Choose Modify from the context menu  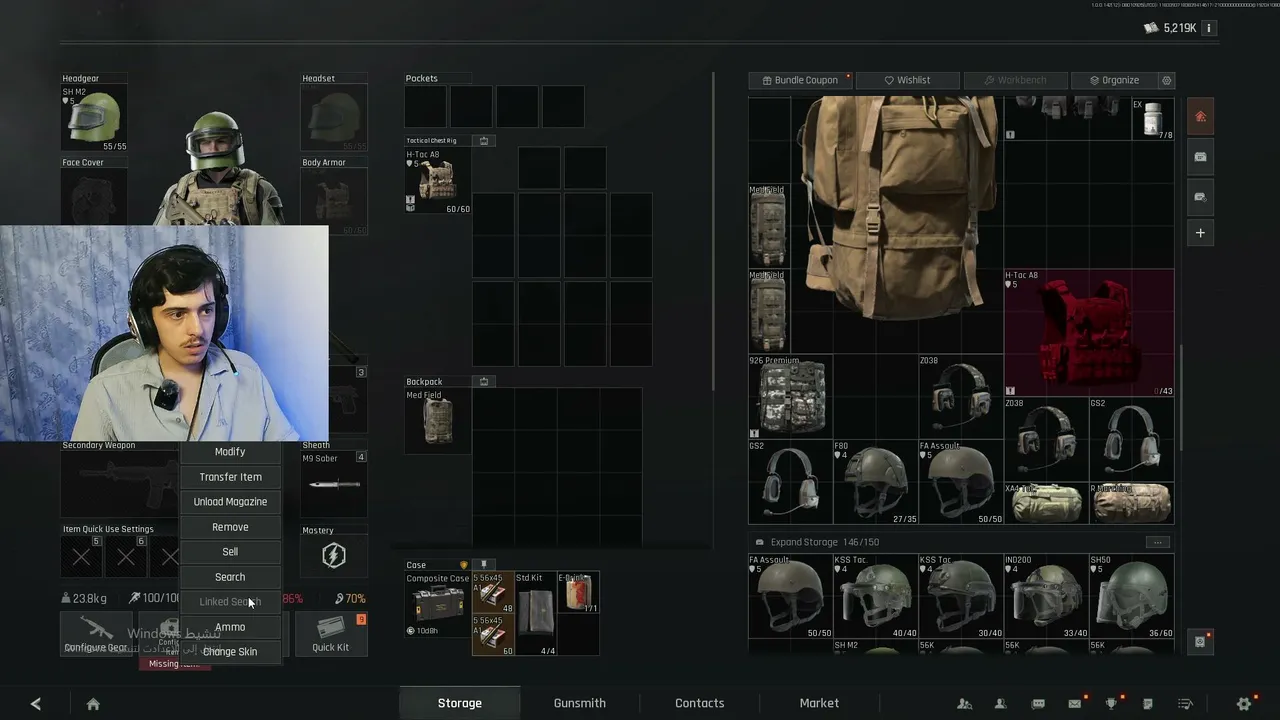[230, 452]
